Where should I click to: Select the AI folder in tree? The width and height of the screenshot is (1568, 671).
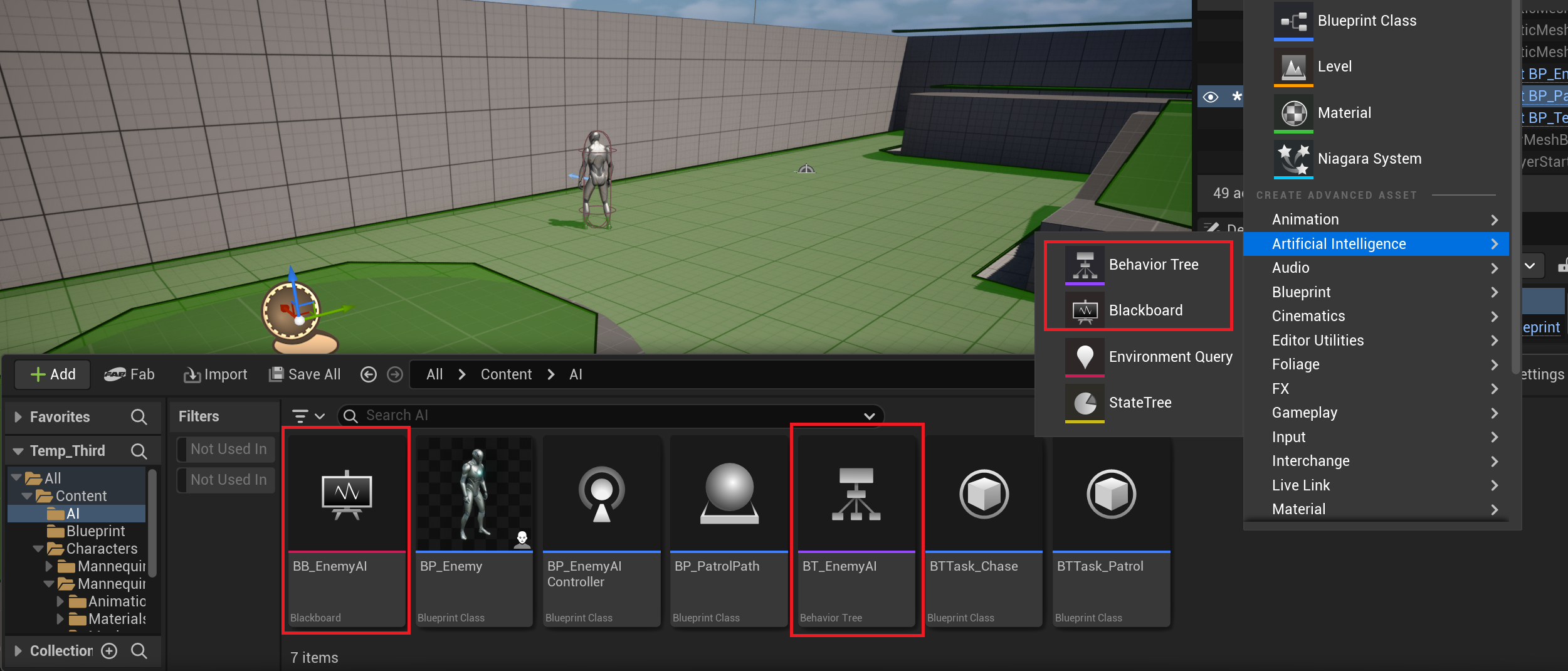tap(76, 514)
